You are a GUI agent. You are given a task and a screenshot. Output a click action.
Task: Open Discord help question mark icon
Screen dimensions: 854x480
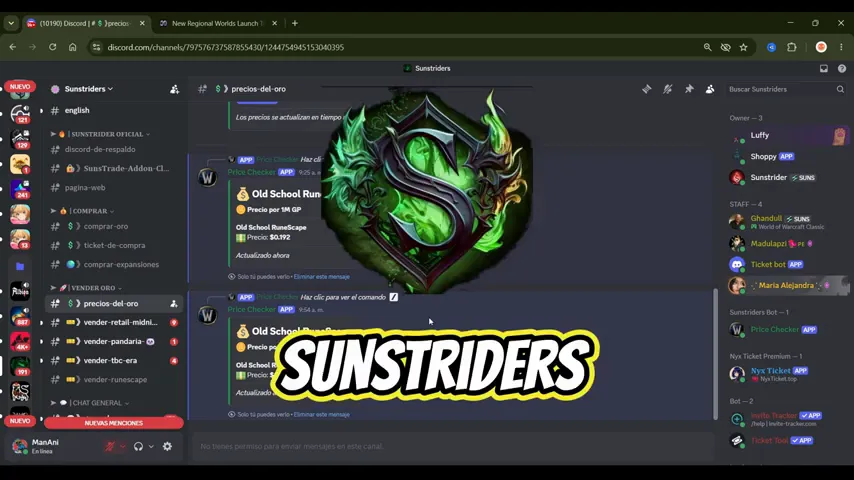(841, 68)
